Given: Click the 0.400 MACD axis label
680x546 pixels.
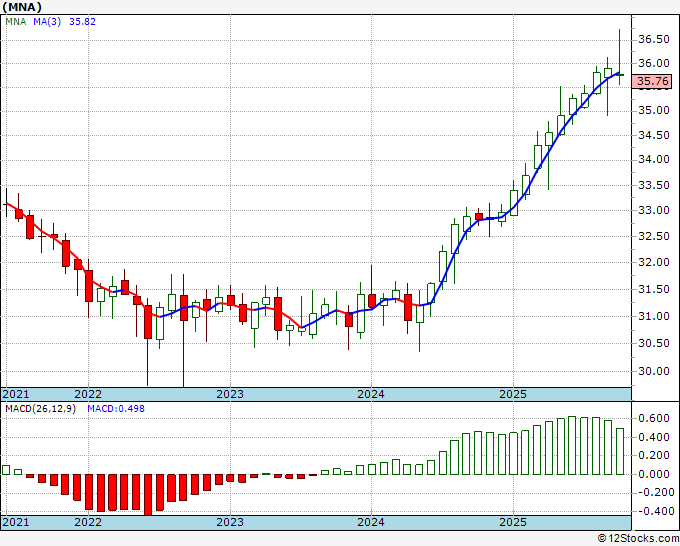Looking at the screenshot, I should coord(654,437).
